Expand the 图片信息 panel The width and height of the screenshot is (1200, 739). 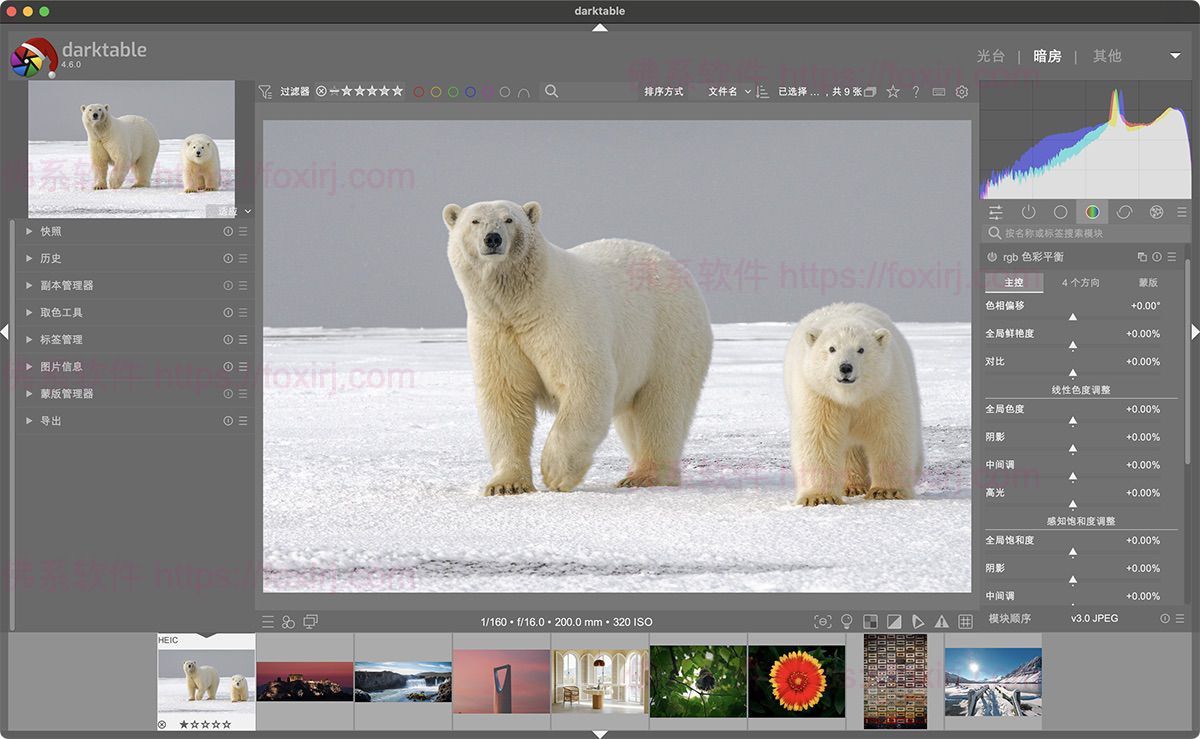pyautogui.click(x=61, y=367)
